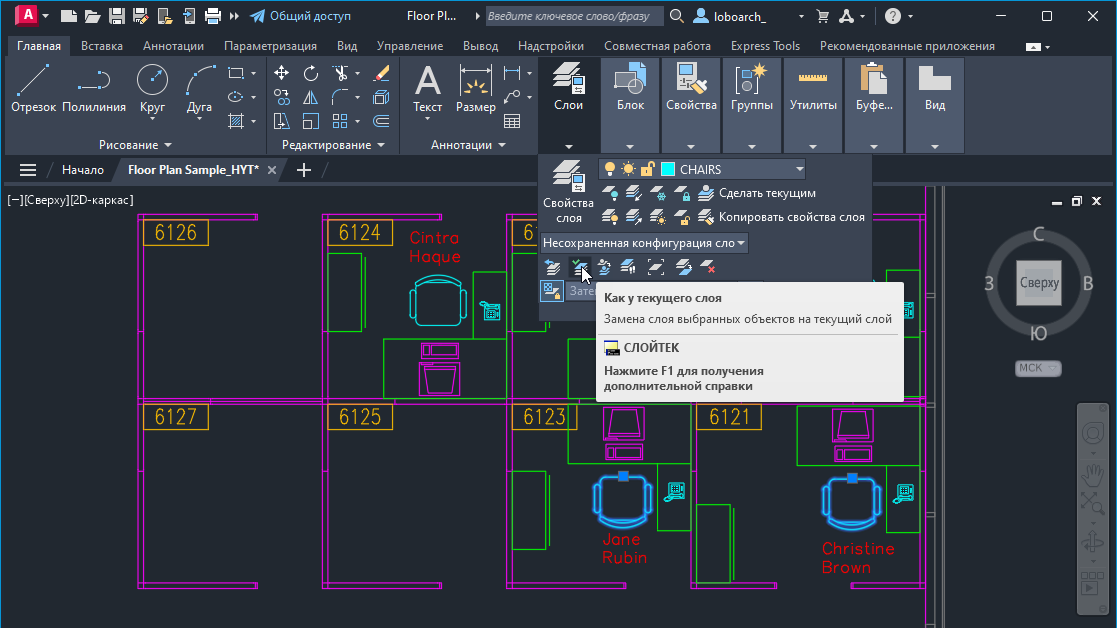1117x628 pixels.
Task: Click the Unlock layer icon
Action: 682,217
